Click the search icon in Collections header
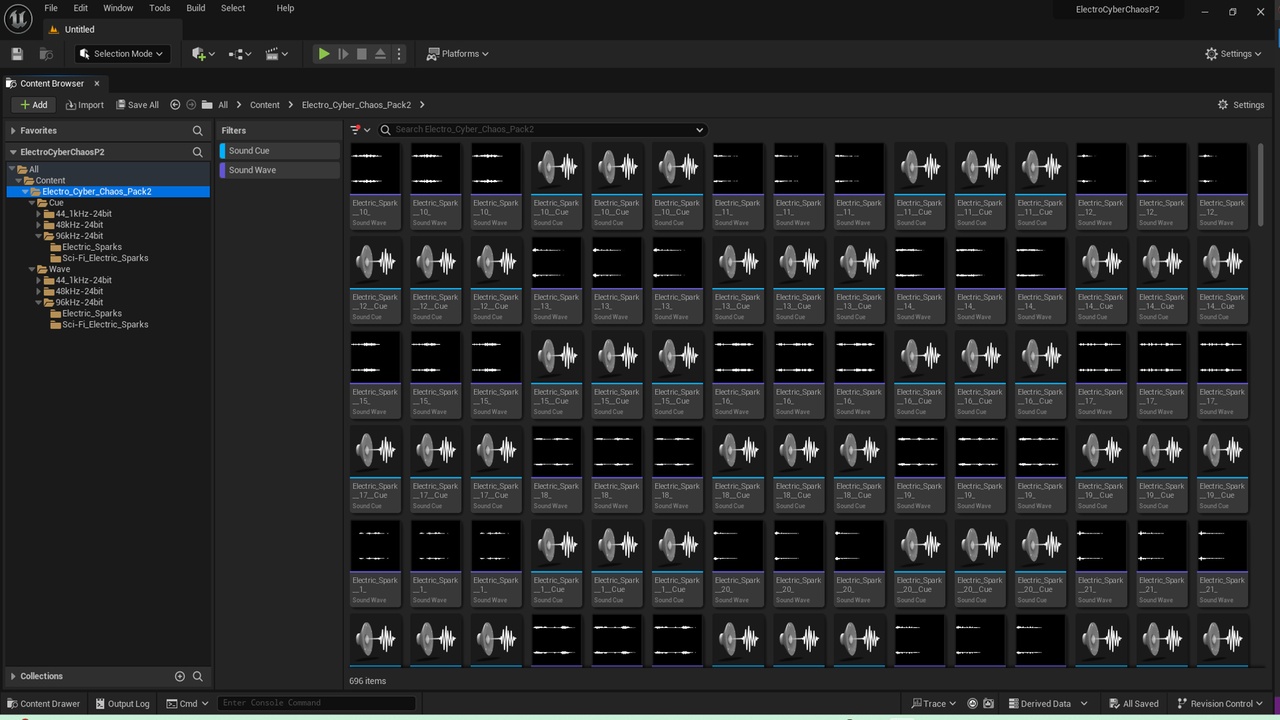This screenshot has height=720, width=1280. [x=198, y=676]
